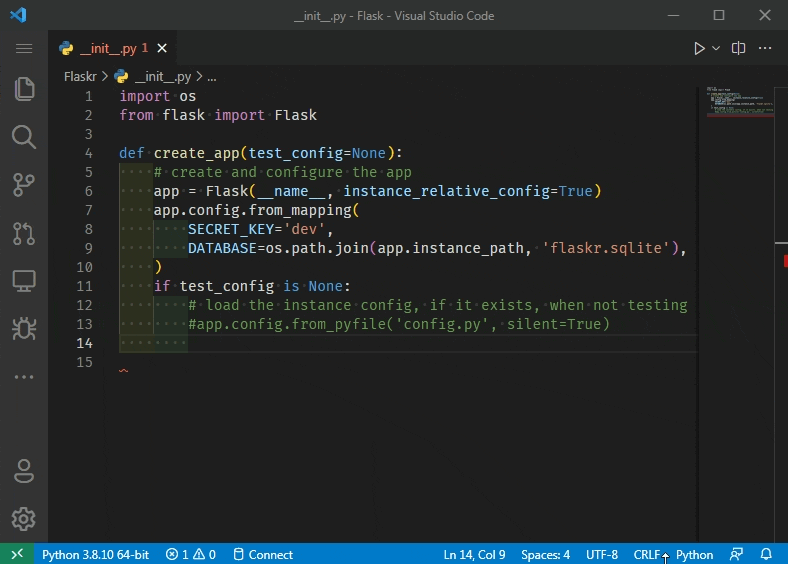Click the minimap code overview

[x=740, y=102]
